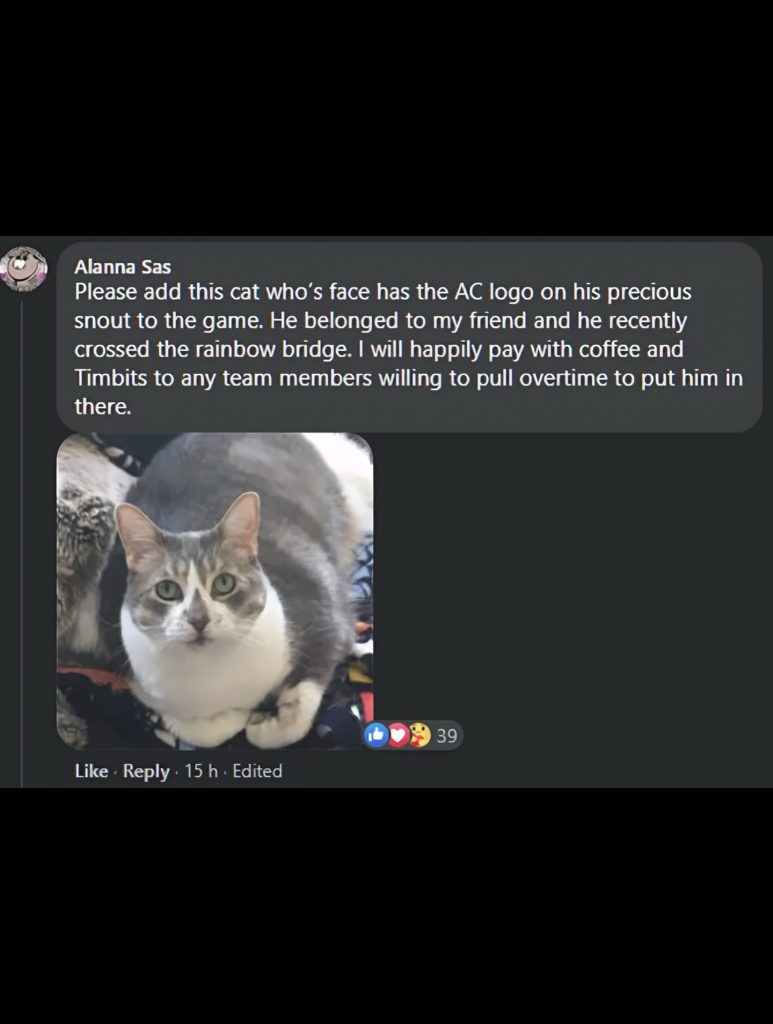Open Alanna Sas name link

click(123, 266)
